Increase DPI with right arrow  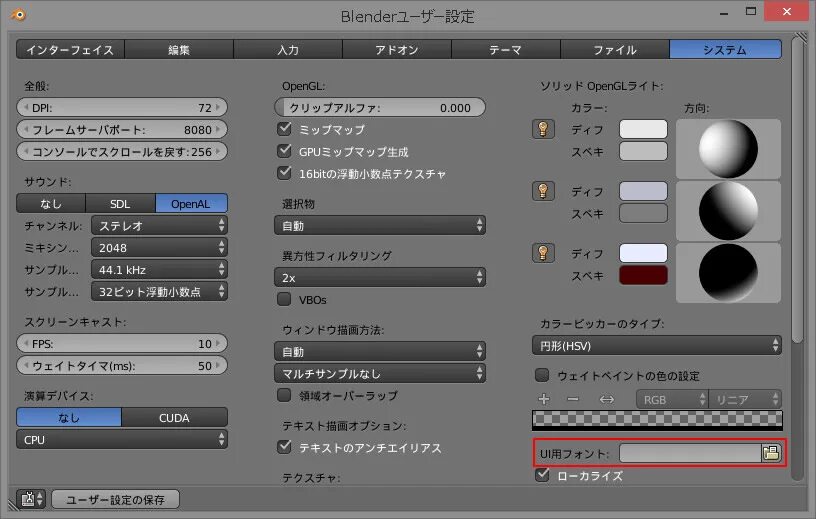218,107
